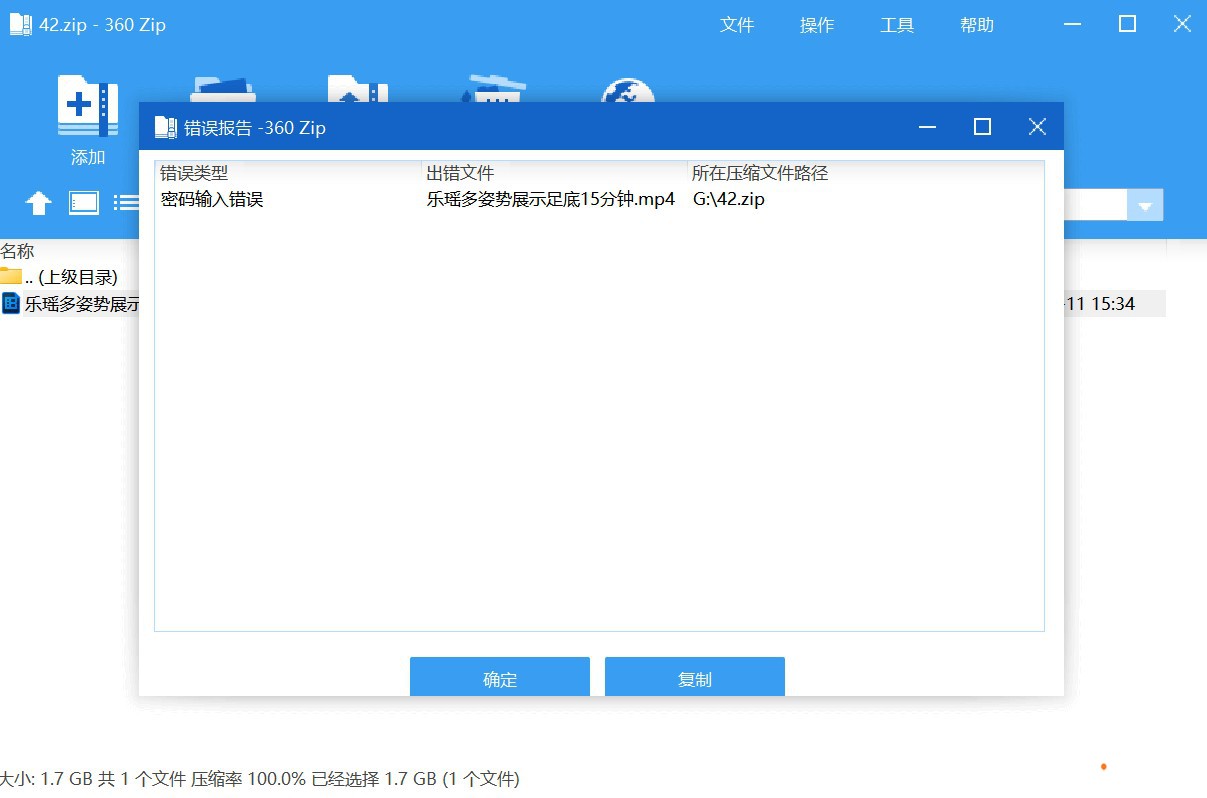
Task: Open the 操作 menu
Action: 816,25
